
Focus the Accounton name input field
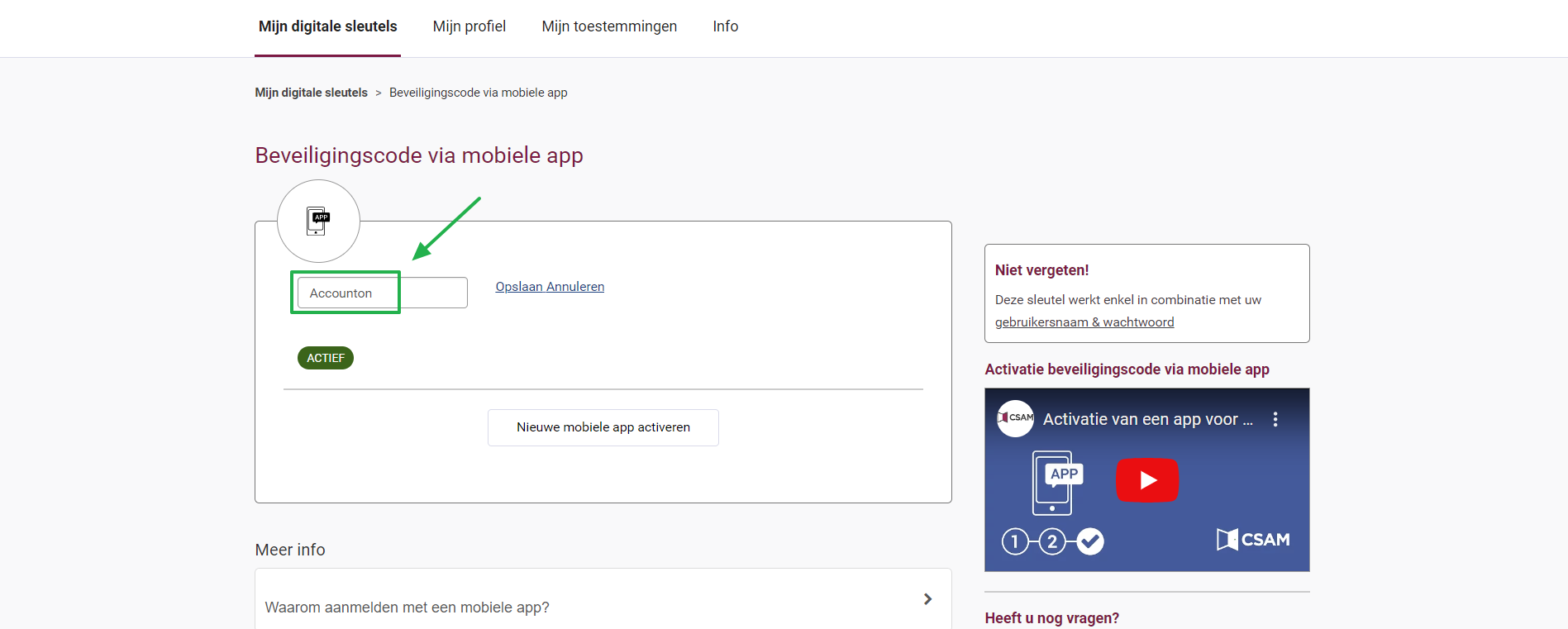[383, 293]
